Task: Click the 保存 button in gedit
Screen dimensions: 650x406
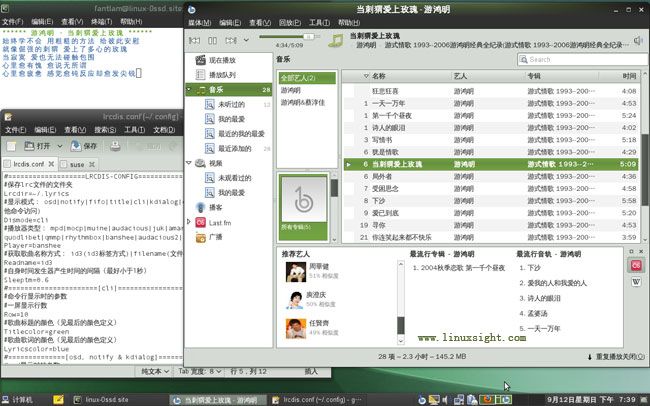Action: click(x=85, y=146)
